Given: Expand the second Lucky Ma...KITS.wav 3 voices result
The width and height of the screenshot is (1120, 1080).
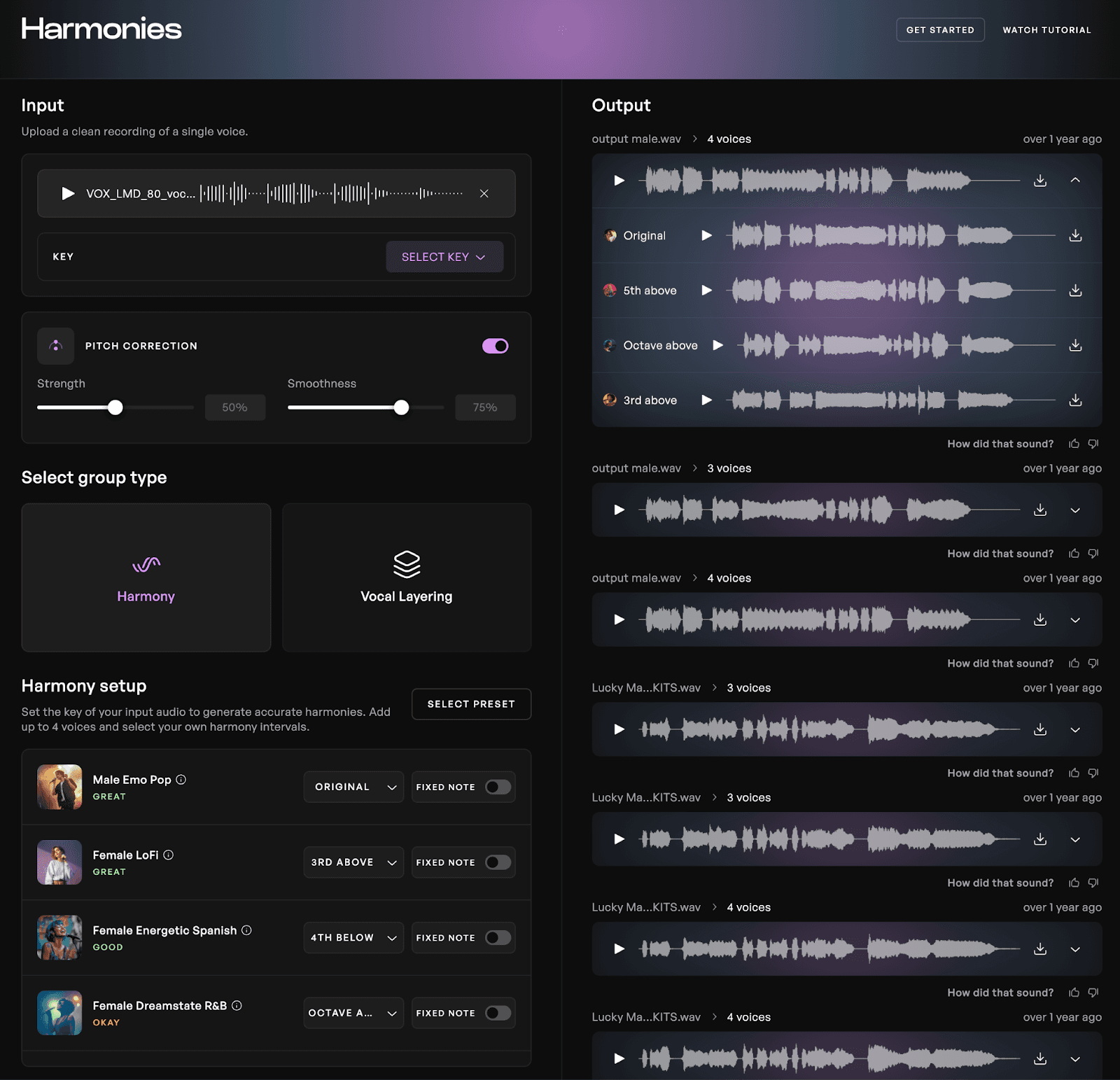Looking at the screenshot, I should tap(1075, 839).
